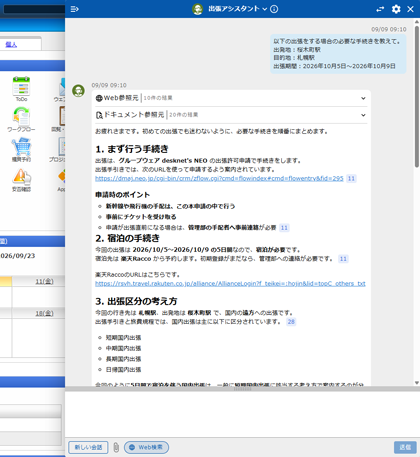Click citation 11 after the zflow URL

pyautogui.click(x=351, y=179)
